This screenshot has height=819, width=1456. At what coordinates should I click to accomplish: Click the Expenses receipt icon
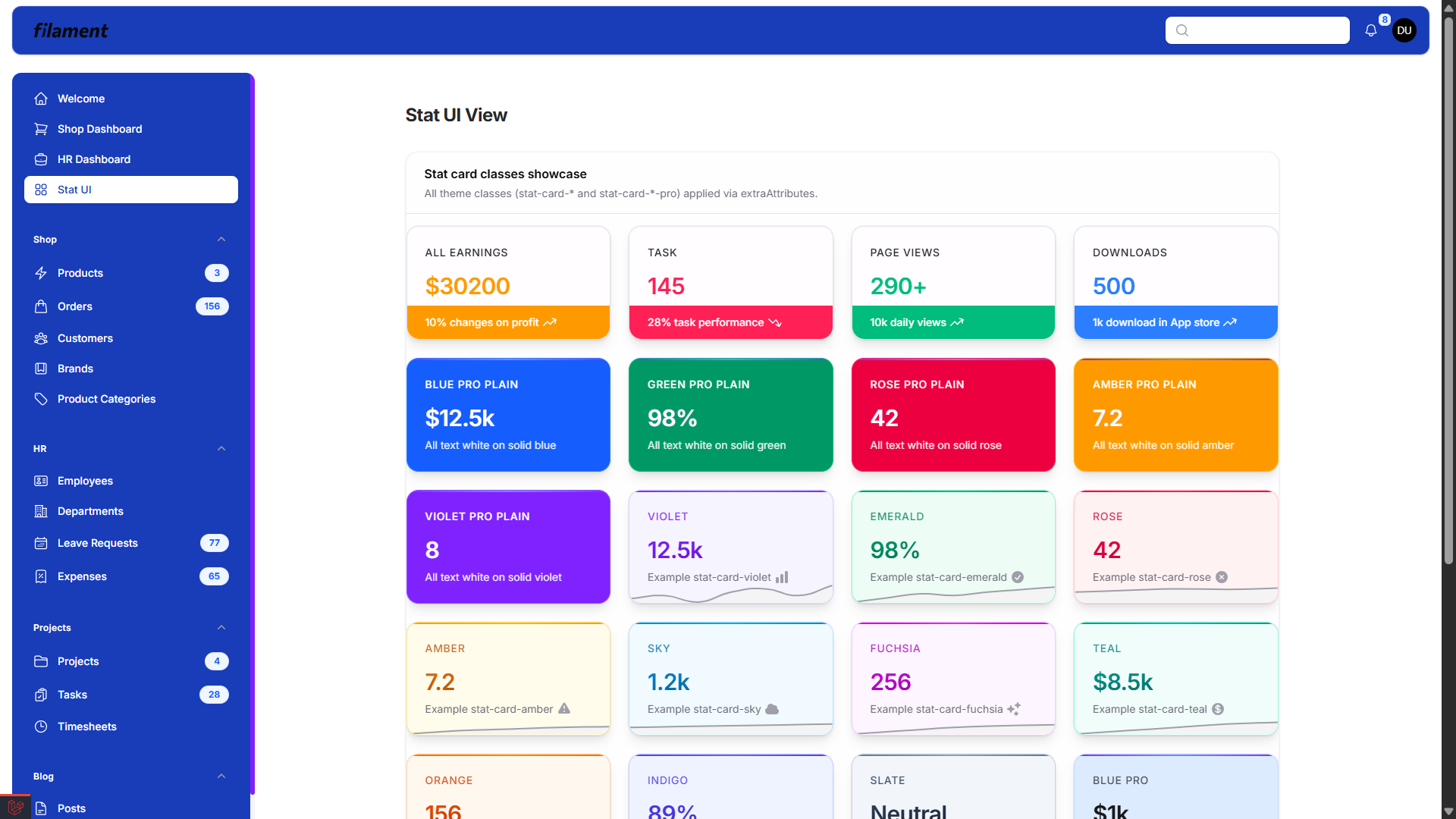coord(41,576)
